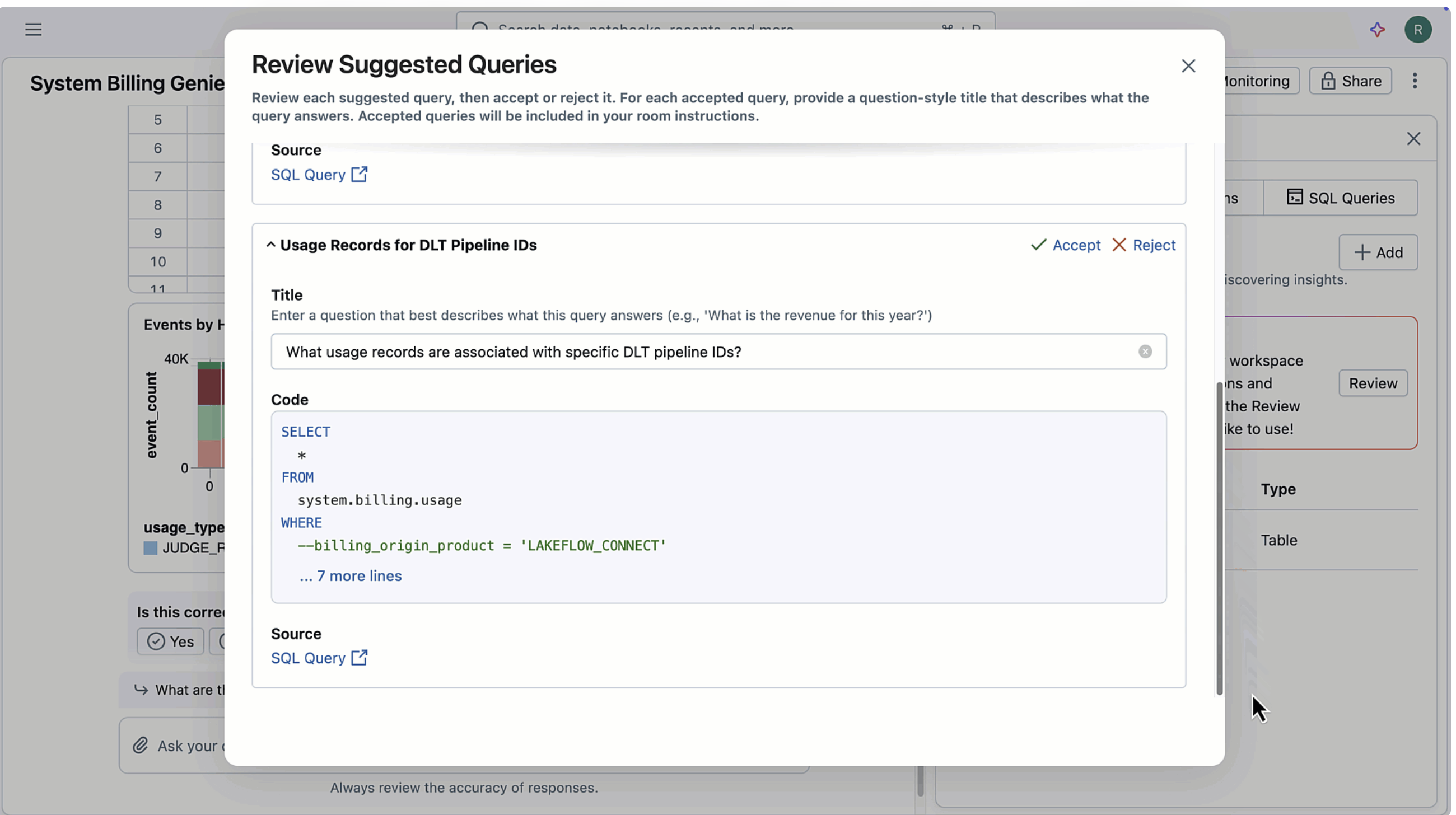Collapse the Usage Records for DLT Pipeline IDs card
The height and width of the screenshot is (815, 1456).
click(270, 245)
